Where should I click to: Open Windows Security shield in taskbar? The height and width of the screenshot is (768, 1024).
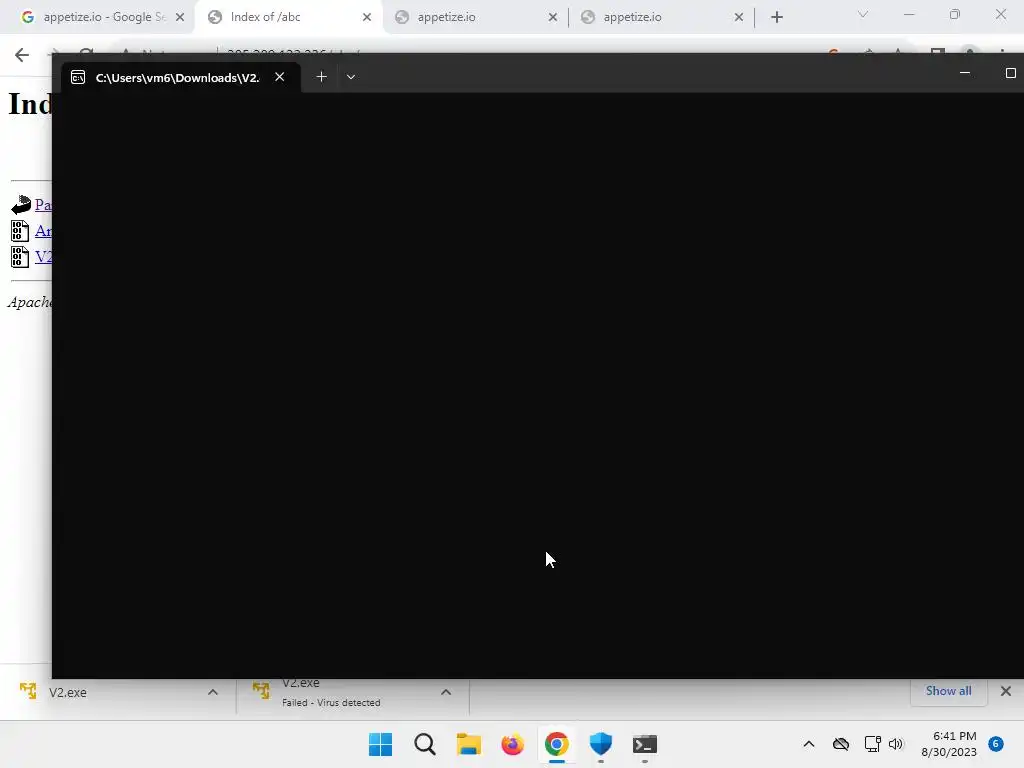click(x=600, y=744)
